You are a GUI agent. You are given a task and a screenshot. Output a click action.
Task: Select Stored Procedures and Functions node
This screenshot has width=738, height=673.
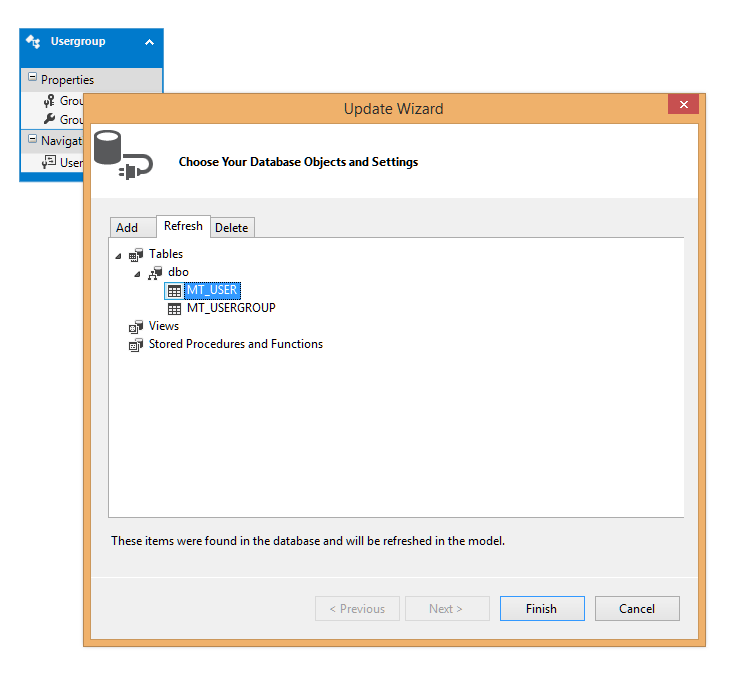point(235,344)
